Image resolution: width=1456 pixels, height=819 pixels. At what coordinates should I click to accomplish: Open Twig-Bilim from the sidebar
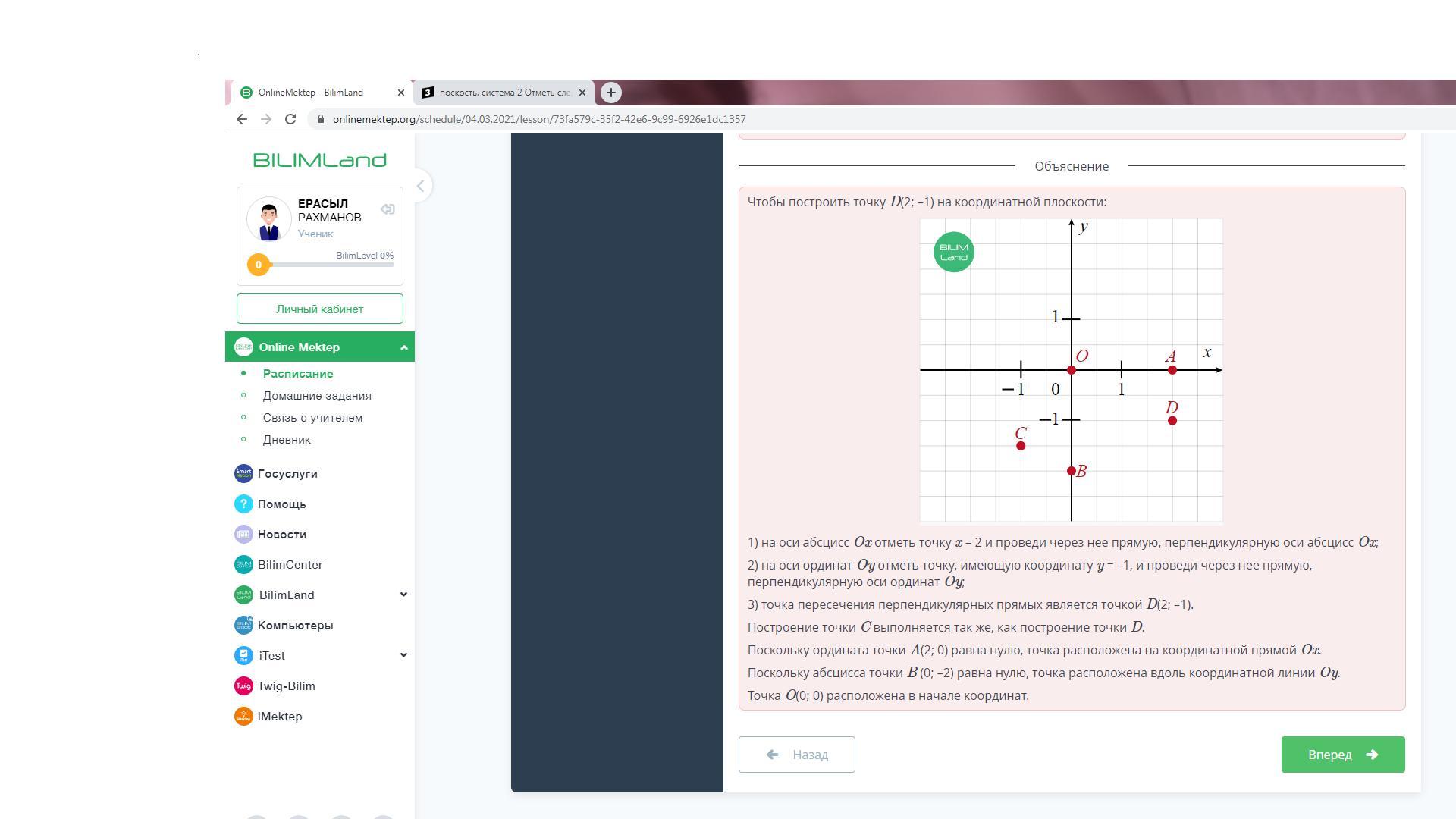click(x=243, y=686)
